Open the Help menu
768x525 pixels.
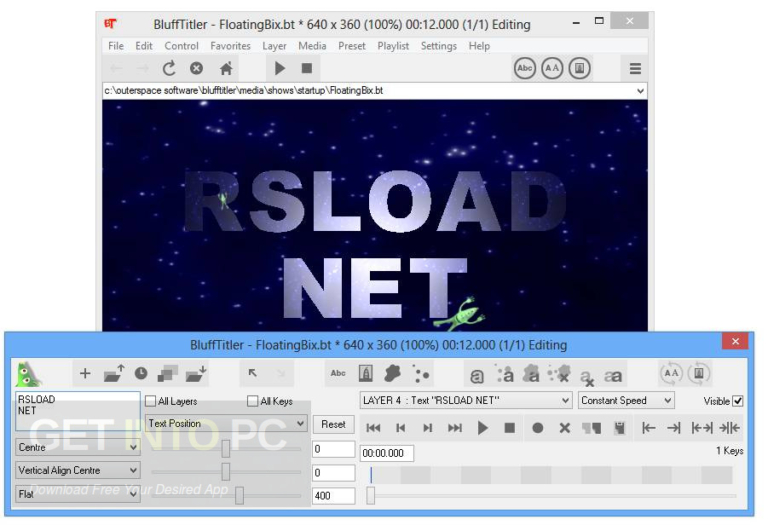479,46
